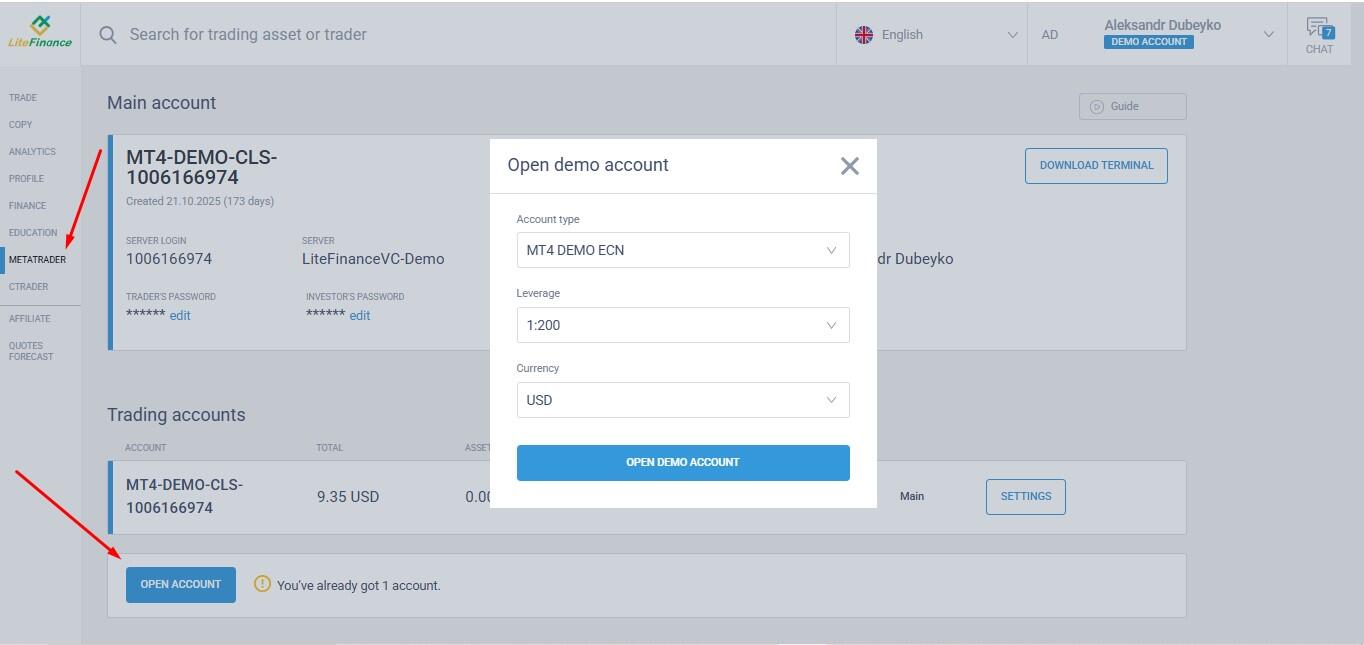Click the Main label in account row
The height and width of the screenshot is (645, 1364).
(x=912, y=496)
